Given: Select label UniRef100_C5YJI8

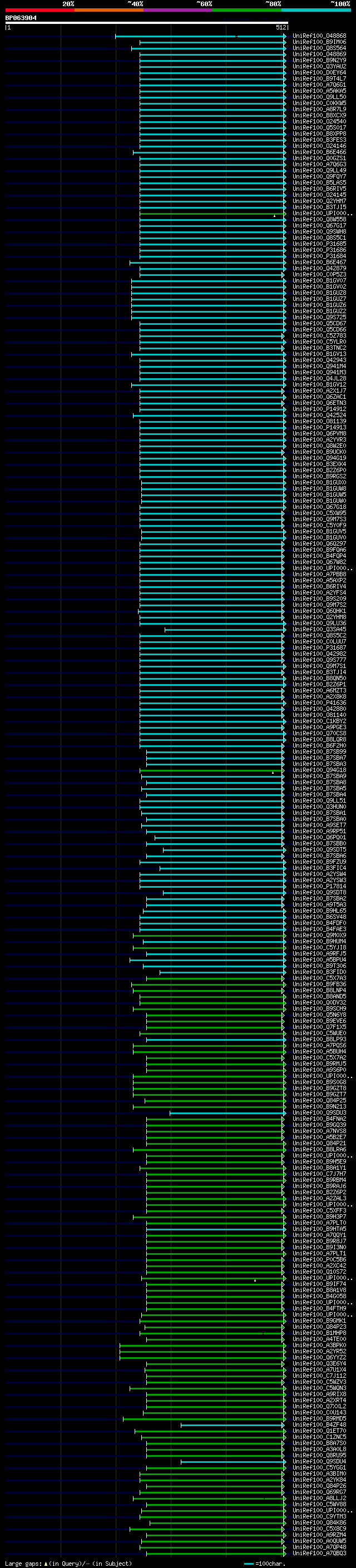Looking at the screenshot, I should pyautogui.click(x=319, y=947).
